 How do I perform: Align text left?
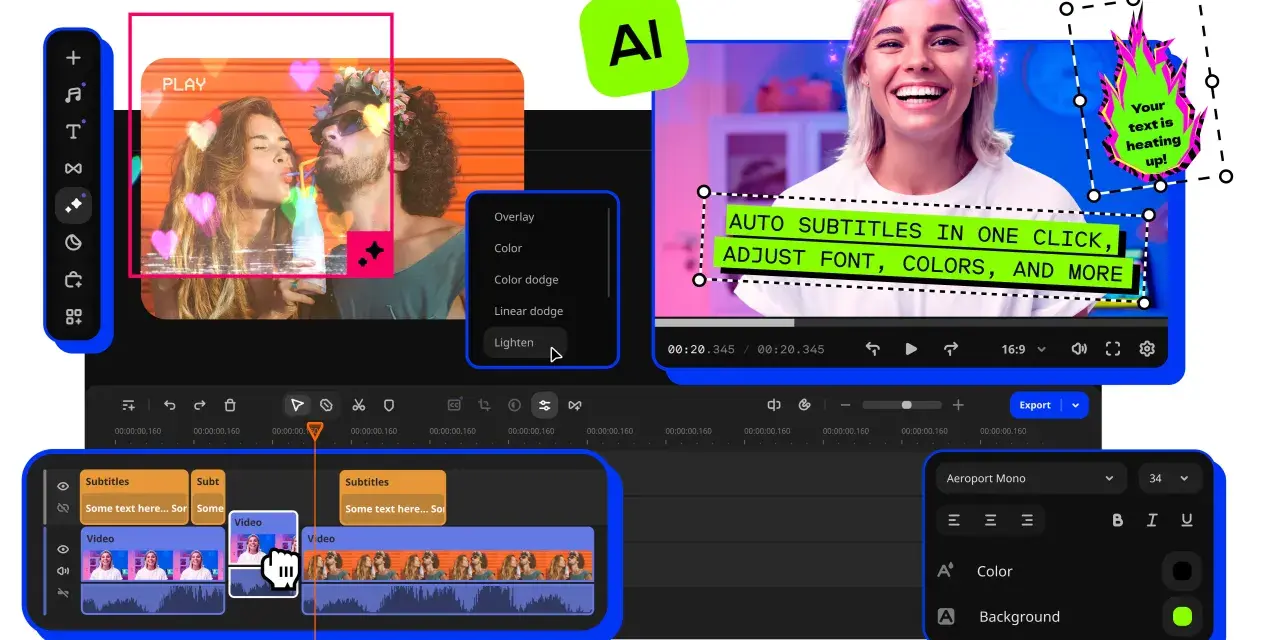coord(954,520)
